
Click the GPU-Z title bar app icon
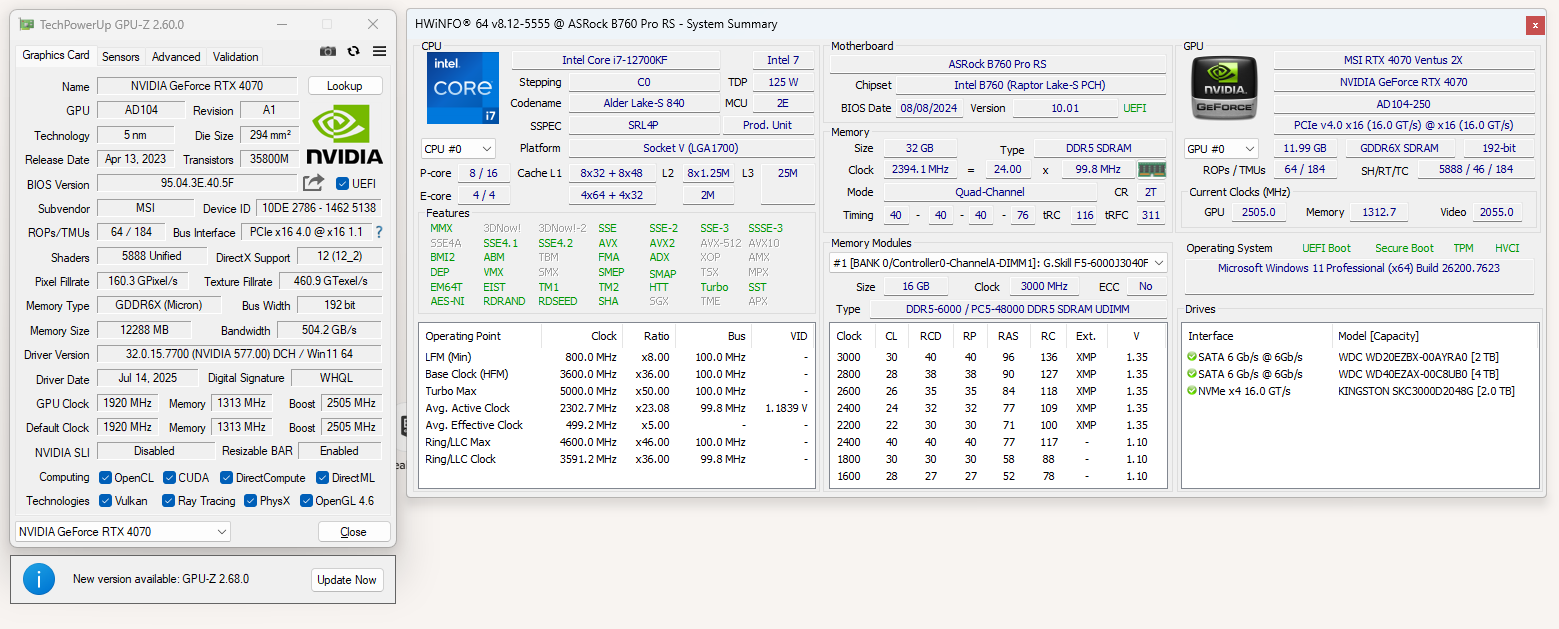click(26, 24)
